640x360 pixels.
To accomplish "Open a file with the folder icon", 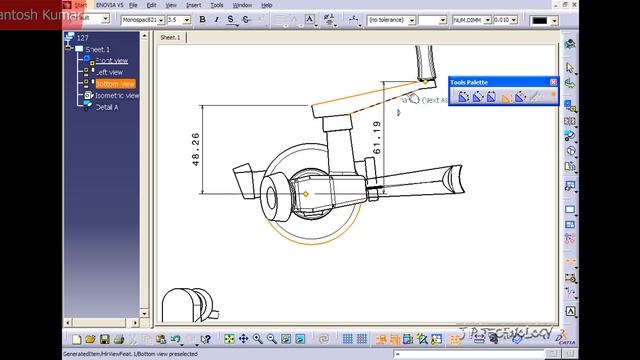I will click(90, 339).
